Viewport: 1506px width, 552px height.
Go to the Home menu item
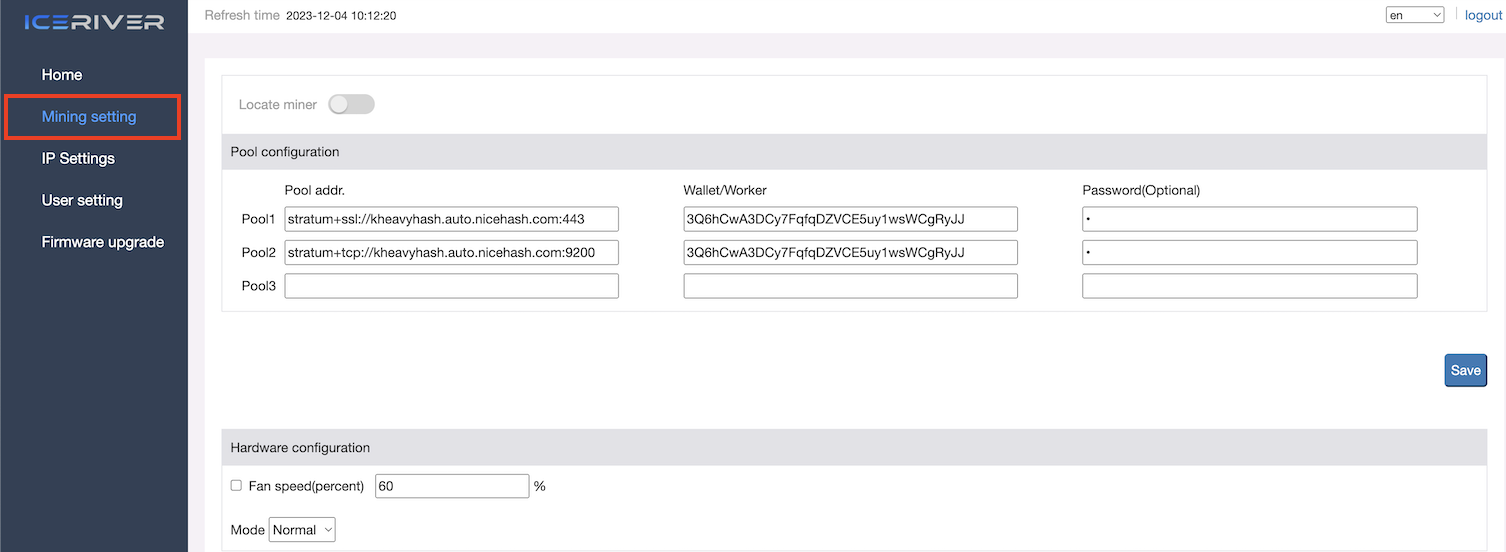tap(62, 75)
